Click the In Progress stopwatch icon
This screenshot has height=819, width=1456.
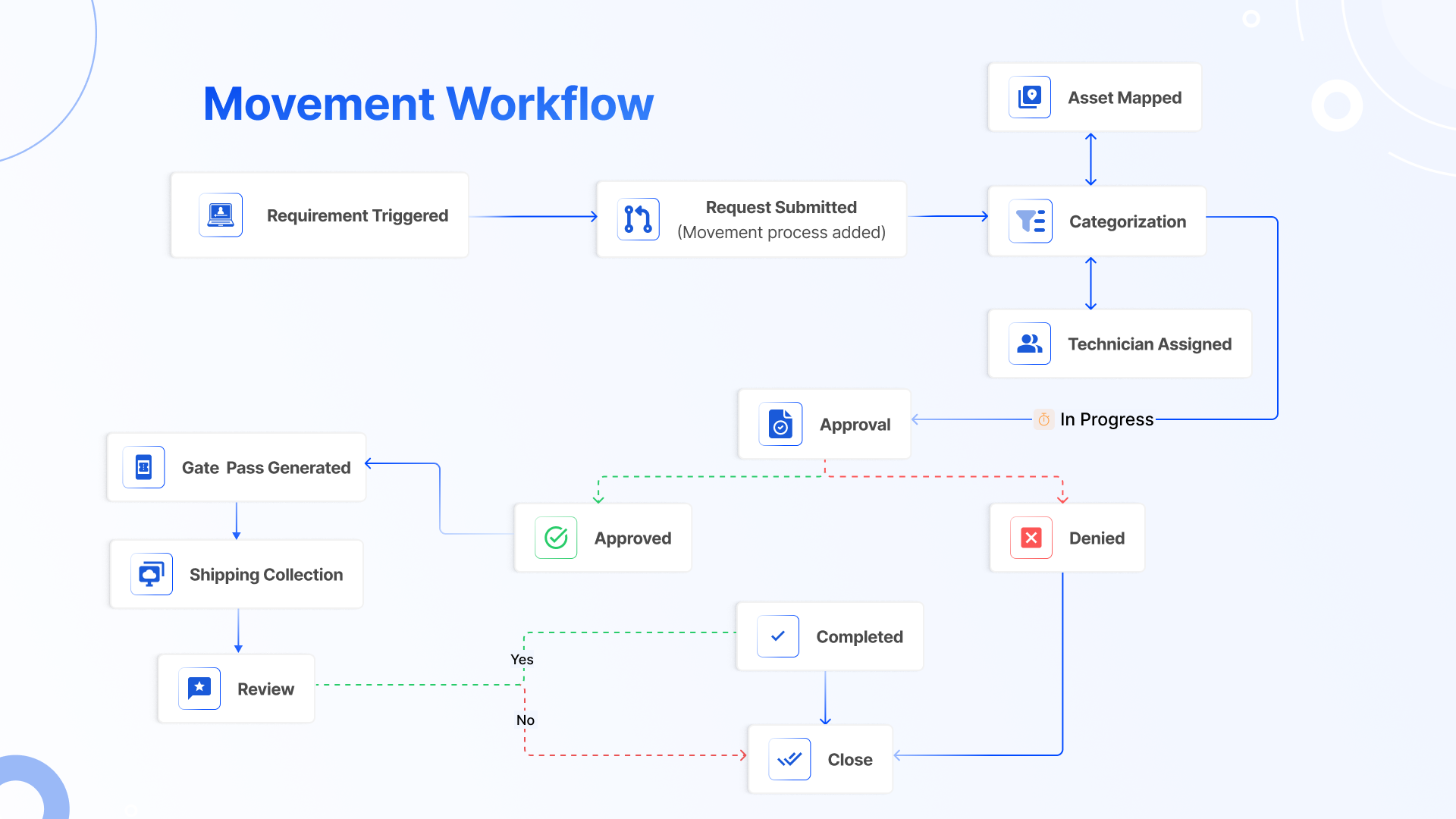click(1043, 419)
